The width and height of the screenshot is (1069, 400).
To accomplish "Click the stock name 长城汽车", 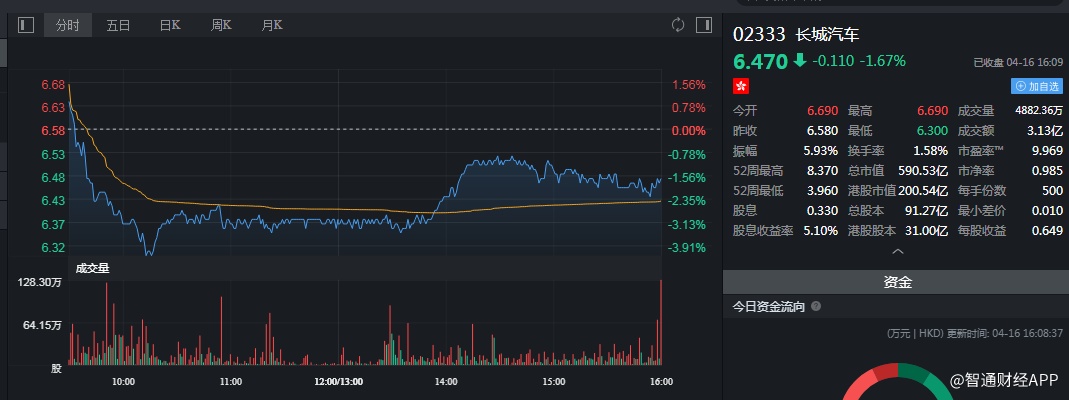I will pos(826,34).
